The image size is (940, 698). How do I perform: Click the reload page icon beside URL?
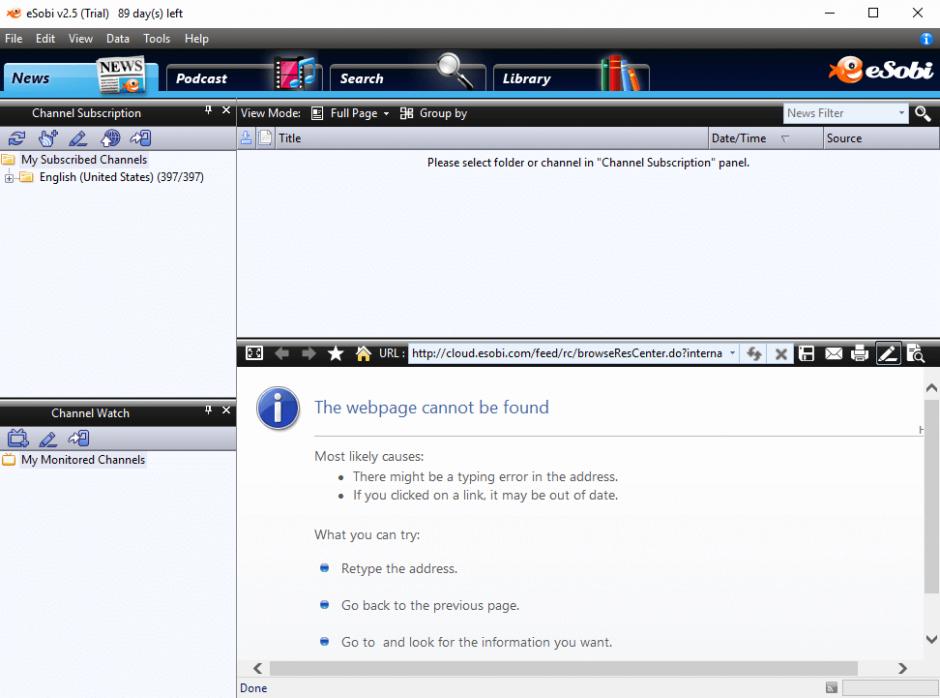point(754,354)
